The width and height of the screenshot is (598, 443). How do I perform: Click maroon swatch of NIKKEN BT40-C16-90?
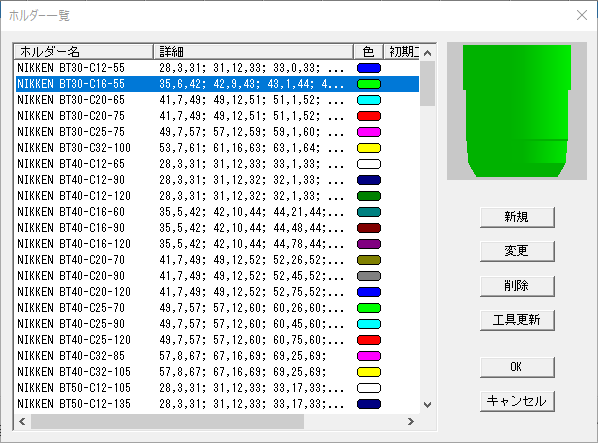[x=369, y=228]
